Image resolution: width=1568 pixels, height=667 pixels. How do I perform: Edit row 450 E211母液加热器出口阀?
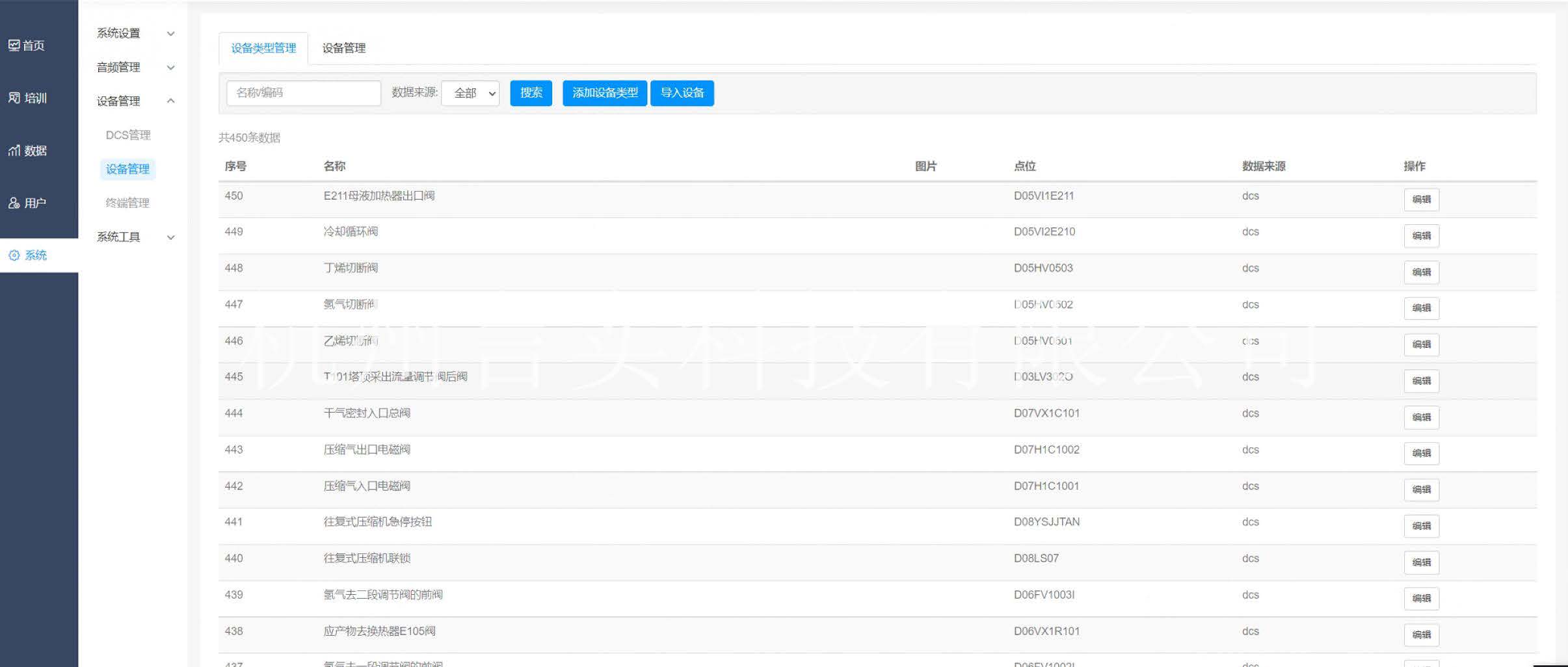(1421, 200)
